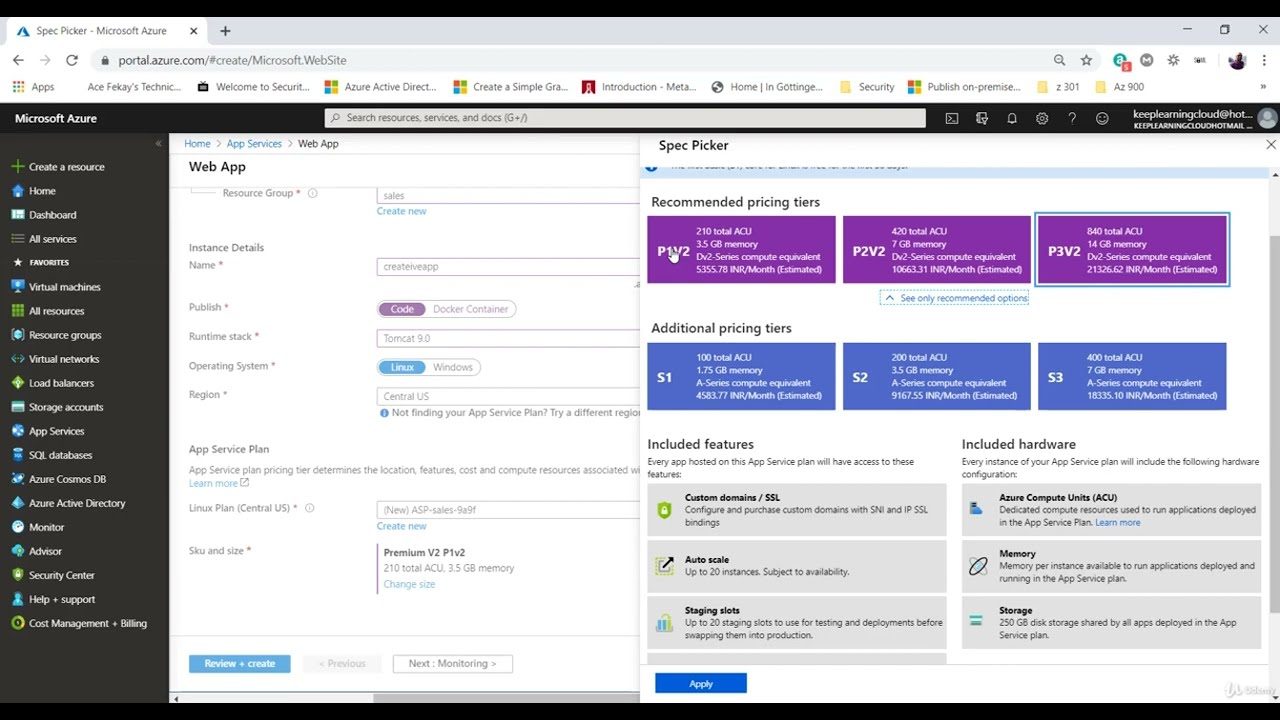Close the Spec Picker panel
The image size is (1280, 720).
tap(1271, 145)
